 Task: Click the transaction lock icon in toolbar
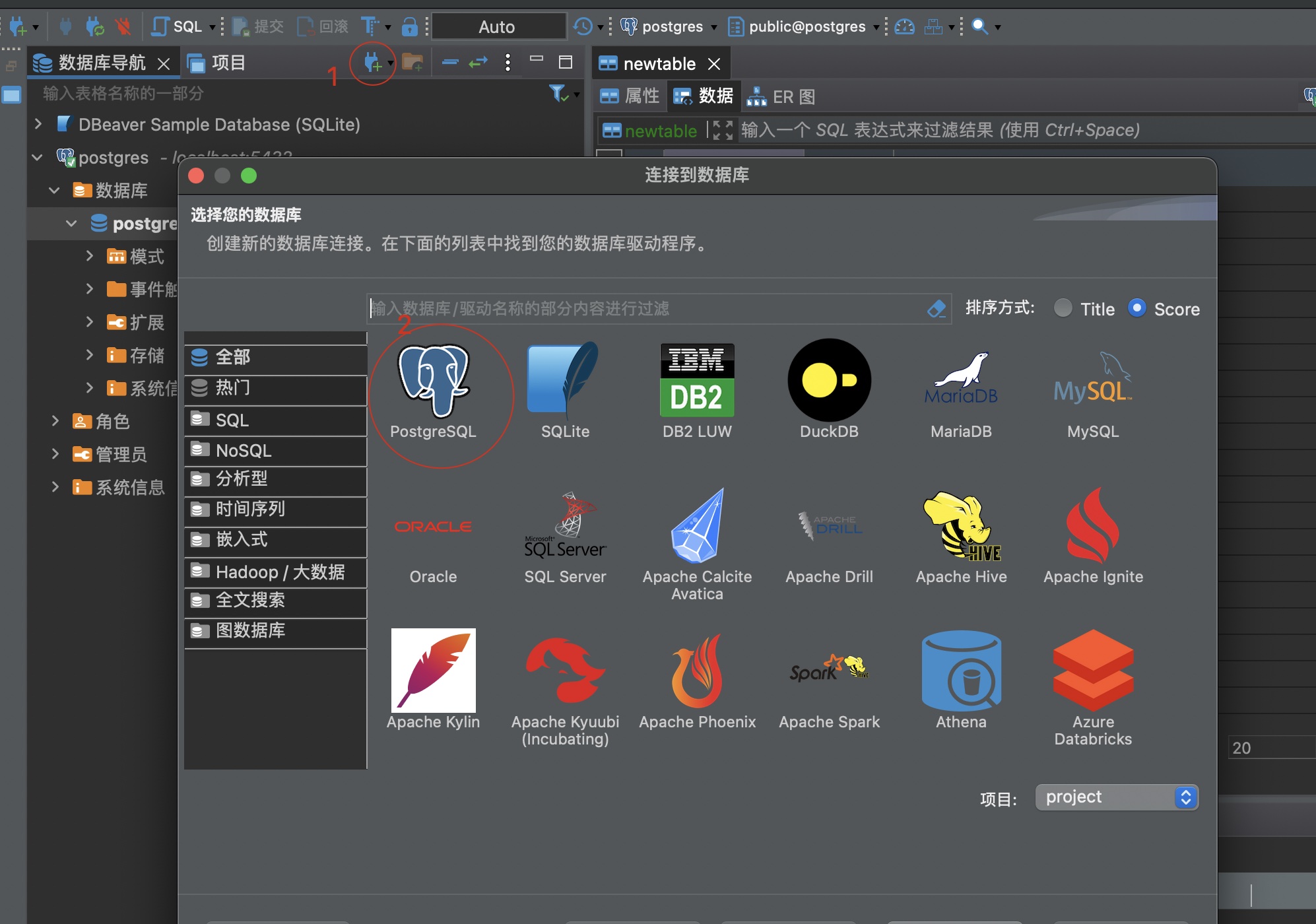[x=410, y=27]
